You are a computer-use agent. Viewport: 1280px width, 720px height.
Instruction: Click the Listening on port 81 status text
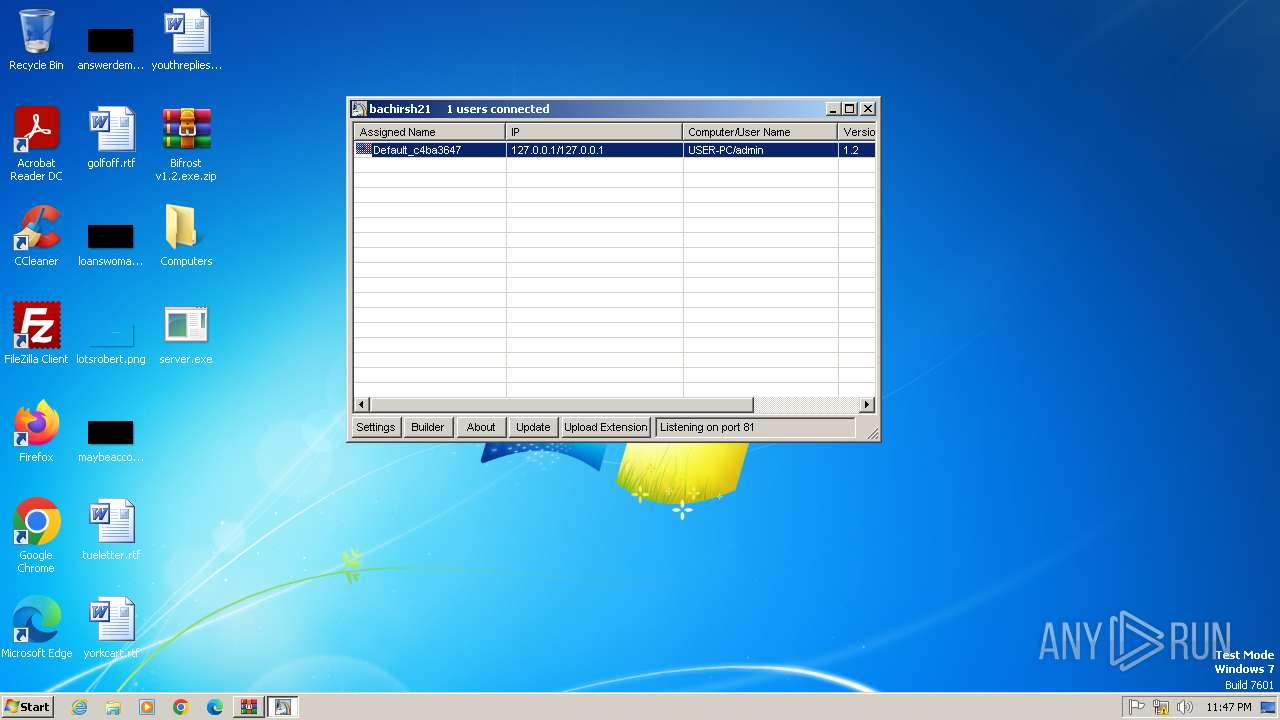pos(707,427)
